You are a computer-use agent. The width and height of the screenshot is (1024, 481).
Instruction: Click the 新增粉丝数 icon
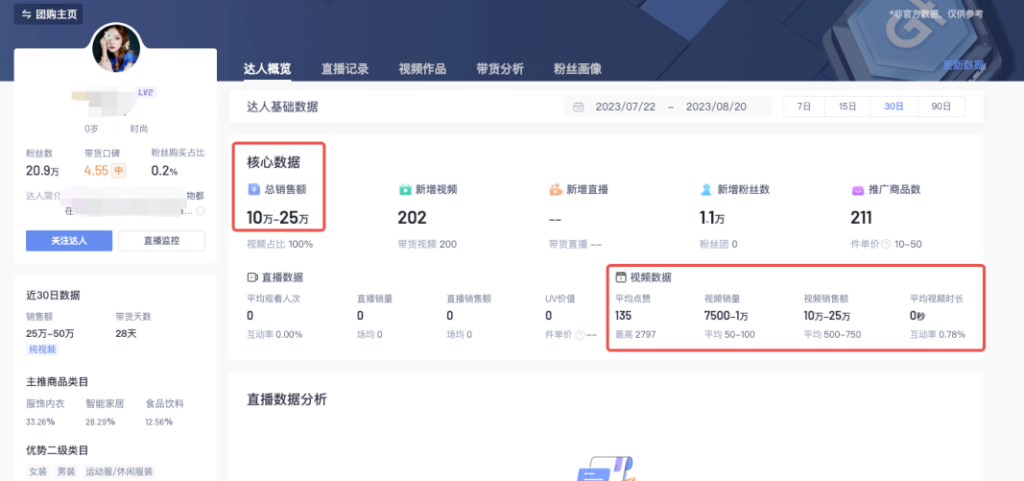point(705,190)
